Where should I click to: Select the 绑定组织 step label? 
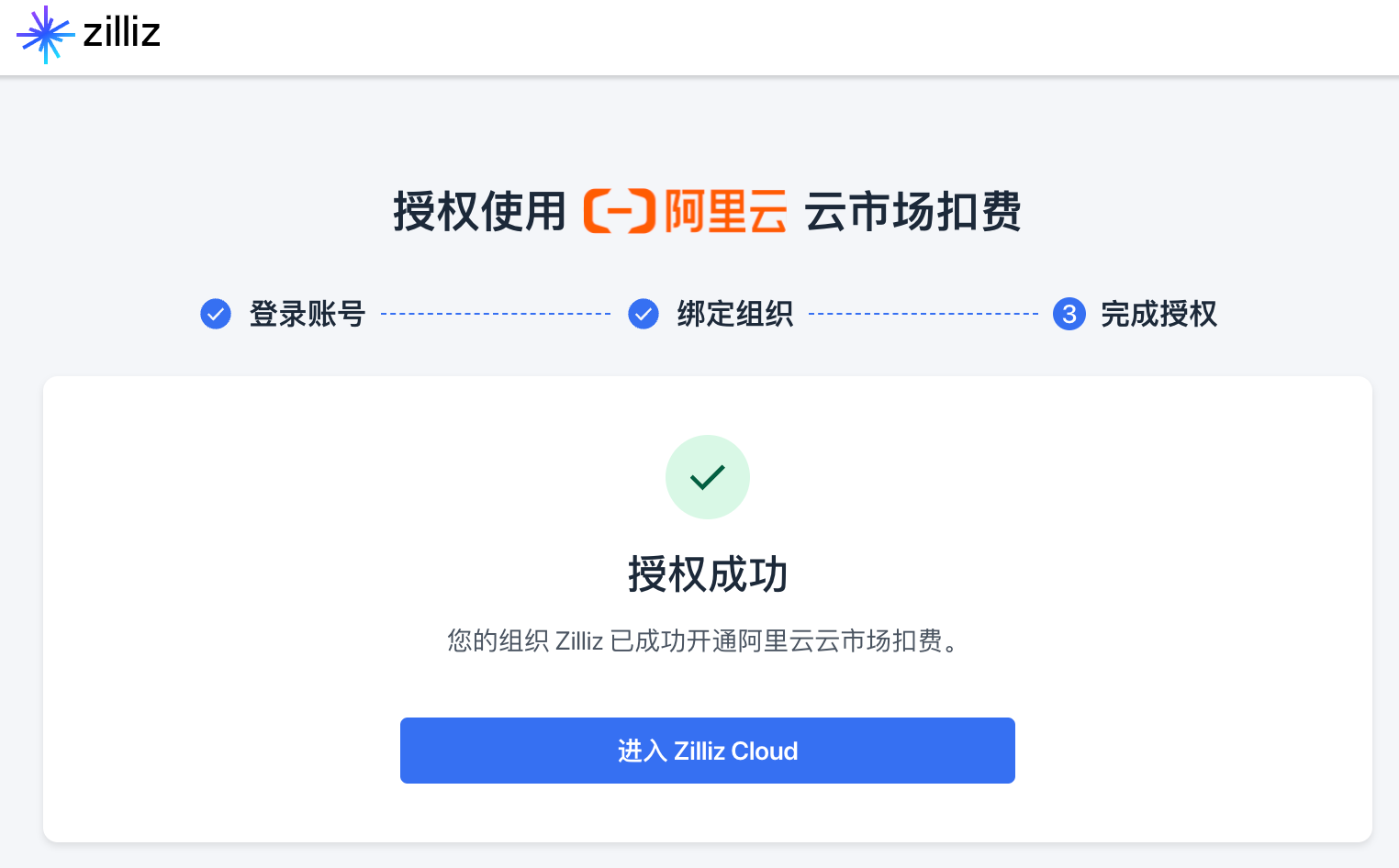click(x=735, y=314)
